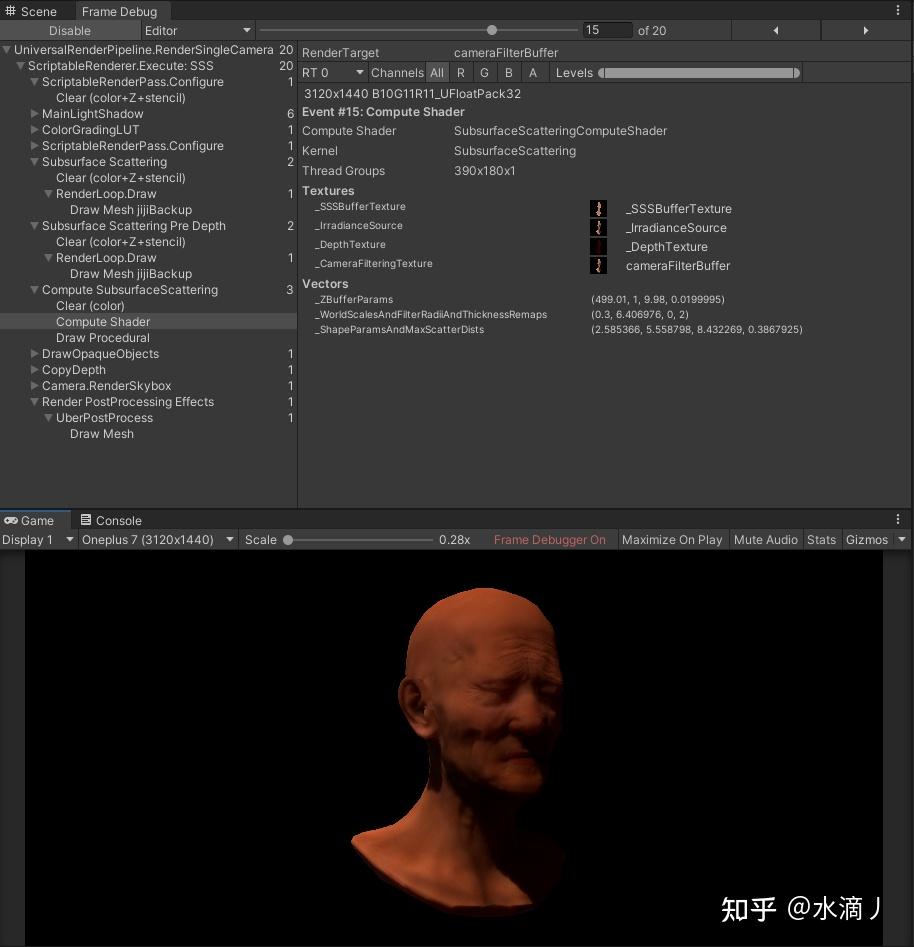Click the SubsurfaceScatteringComputeShader value
This screenshot has width=914, height=947.
[560, 130]
